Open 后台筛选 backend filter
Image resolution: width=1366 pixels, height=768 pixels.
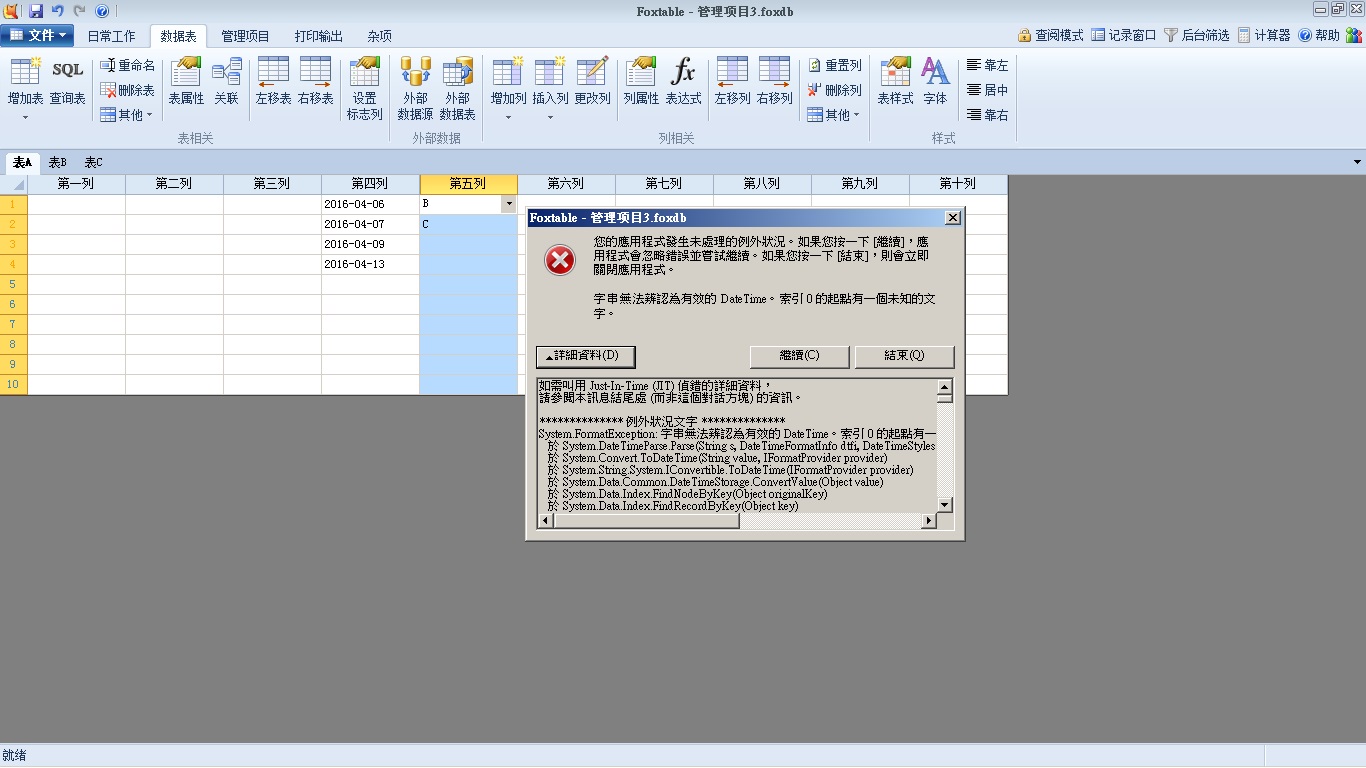pyautogui.click(x=1197, y=35)
